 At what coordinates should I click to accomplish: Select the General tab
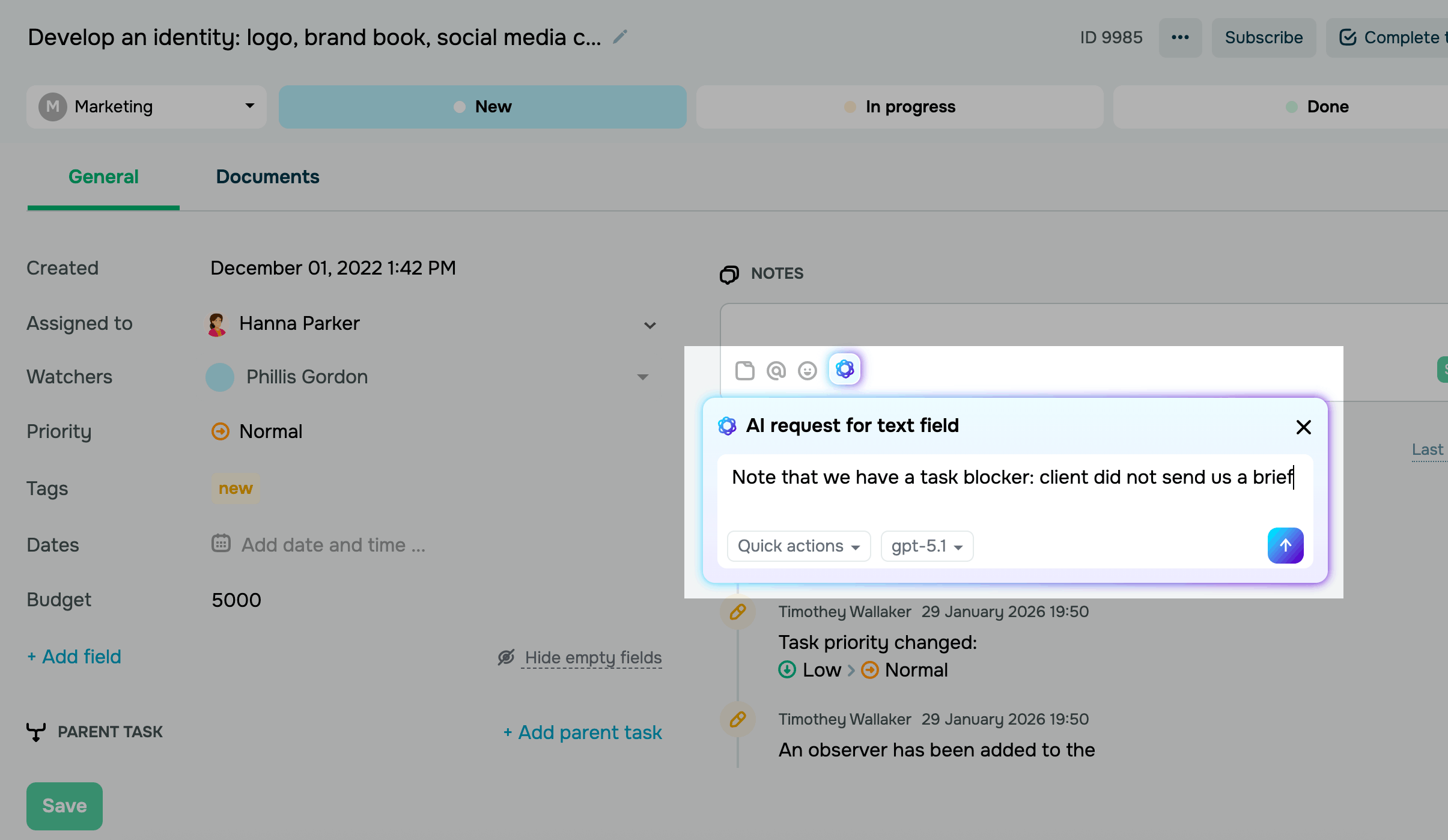(103, 177)
